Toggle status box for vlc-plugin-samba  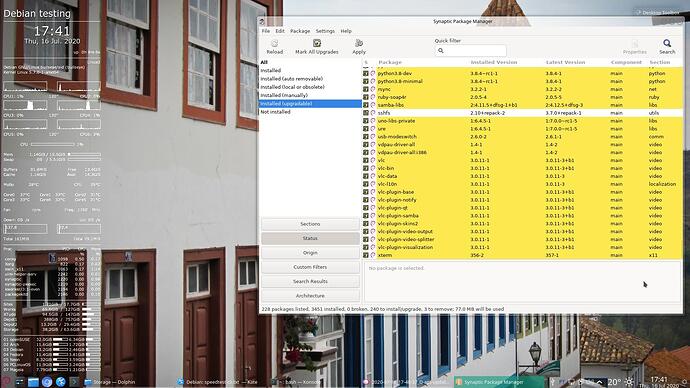[x=366, y=216]
